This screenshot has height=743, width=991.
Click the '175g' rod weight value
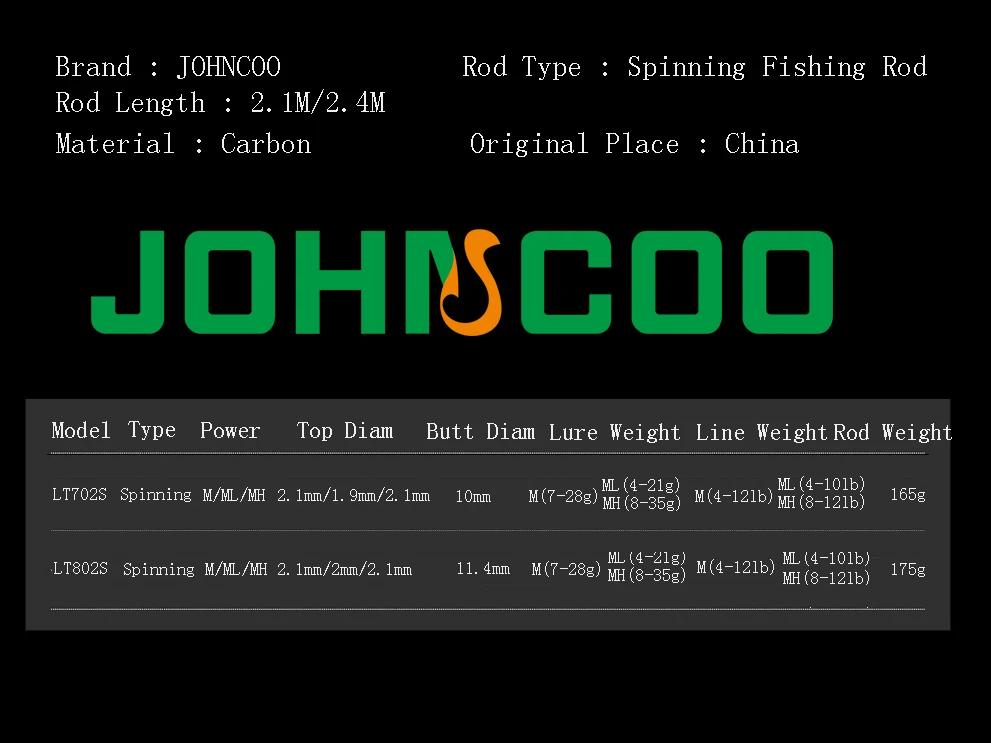(x=908, y=570)
